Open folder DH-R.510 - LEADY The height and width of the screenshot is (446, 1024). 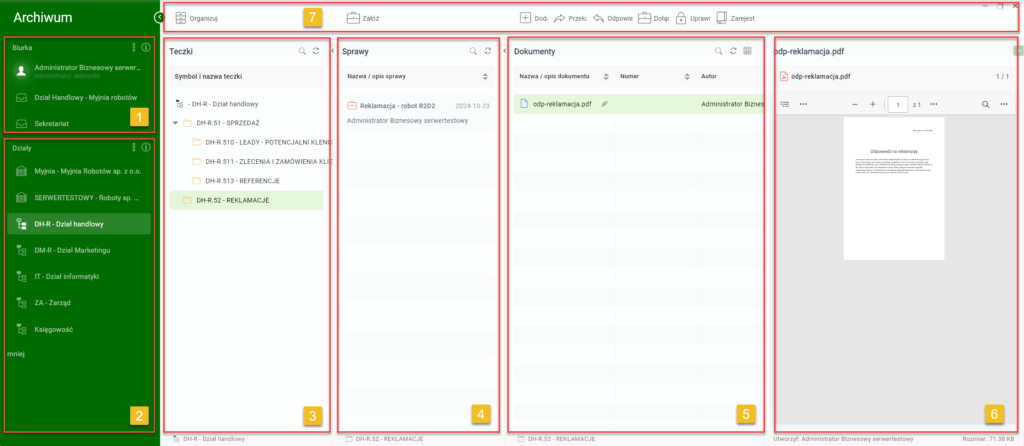(x=261, y=142)
